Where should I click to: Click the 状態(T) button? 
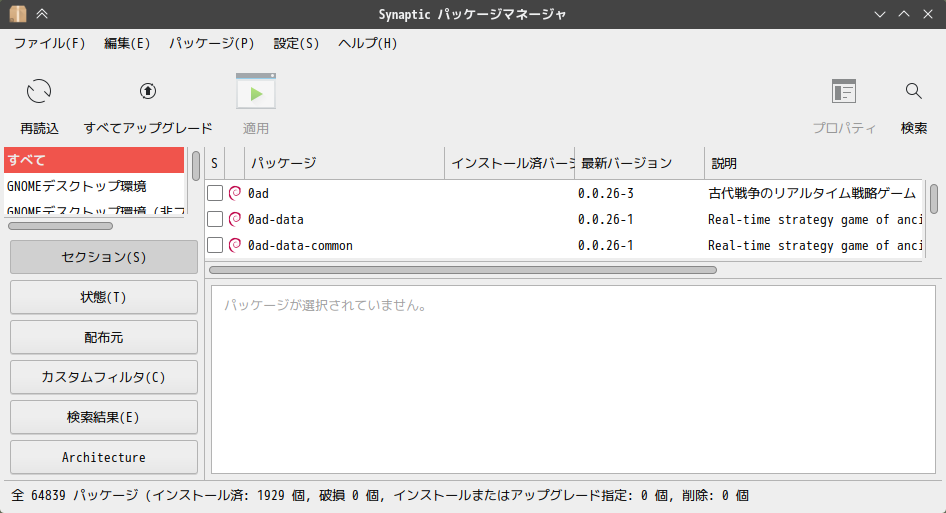click(104, 297)
